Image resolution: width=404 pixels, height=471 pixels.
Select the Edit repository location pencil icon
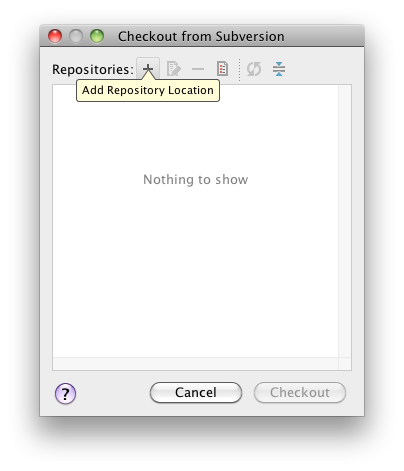pos(173,69)
